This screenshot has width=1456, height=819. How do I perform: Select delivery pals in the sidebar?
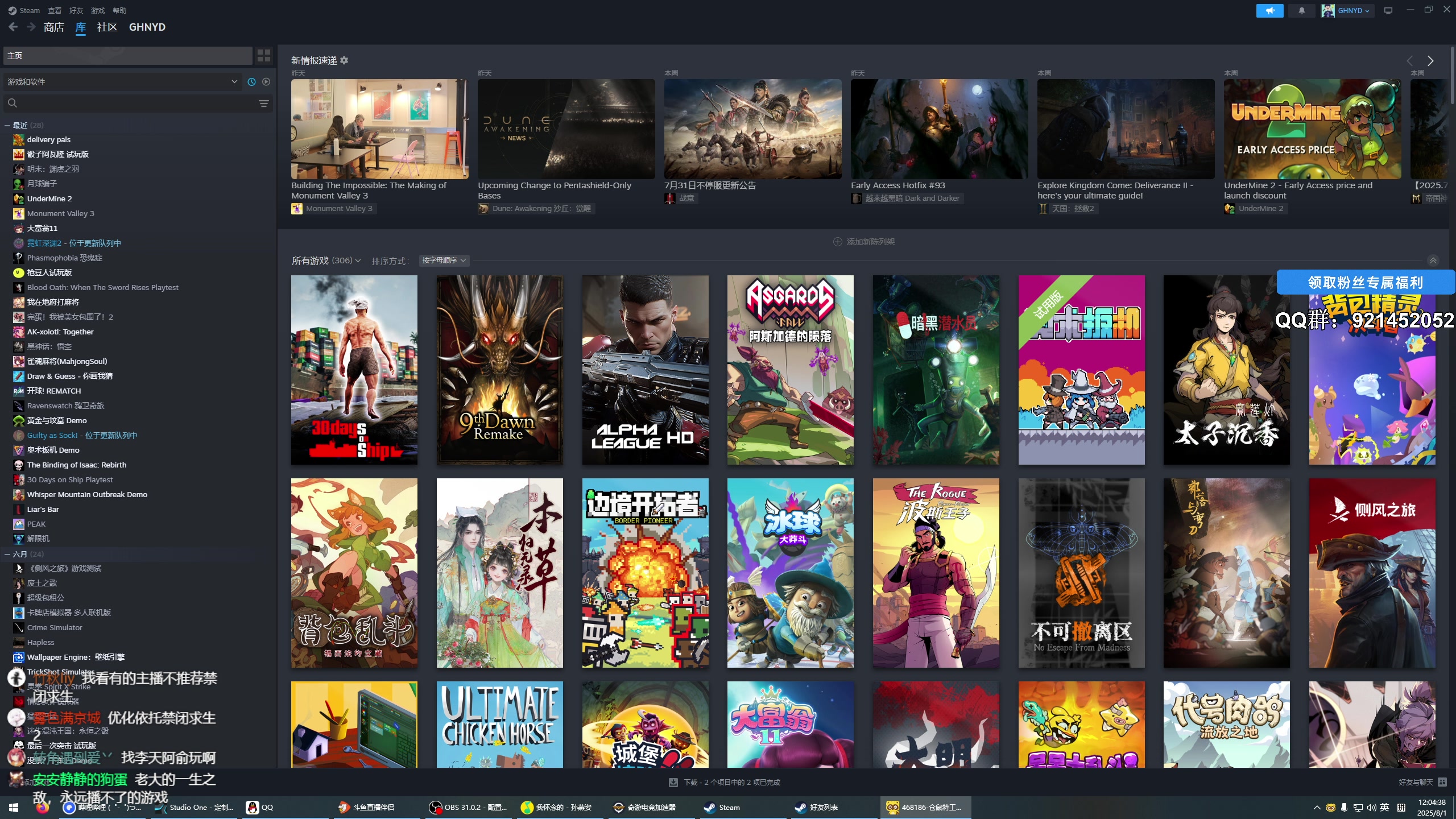pyautogui.click(x=49, y=139)
